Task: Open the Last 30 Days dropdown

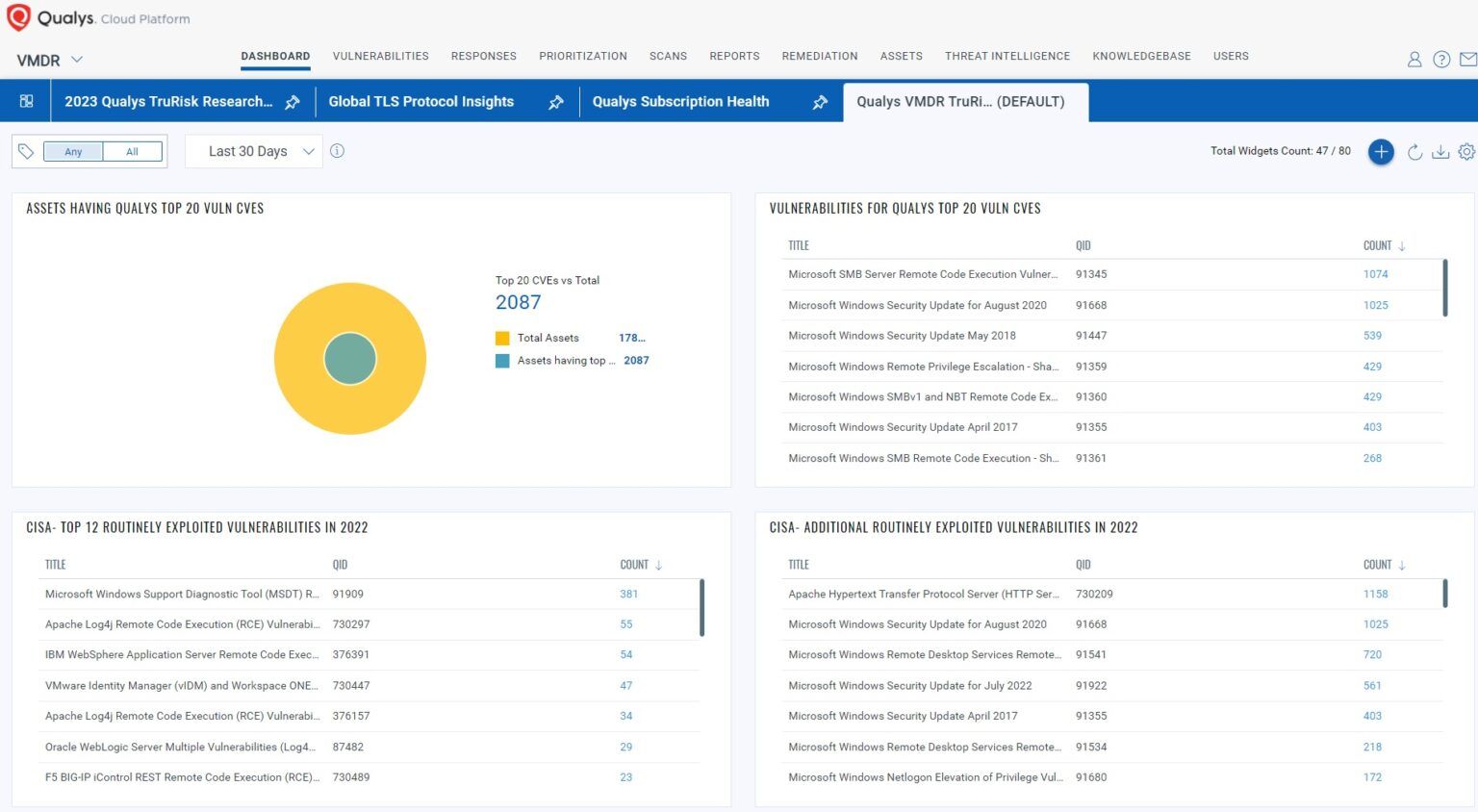Action: (253, 151)
